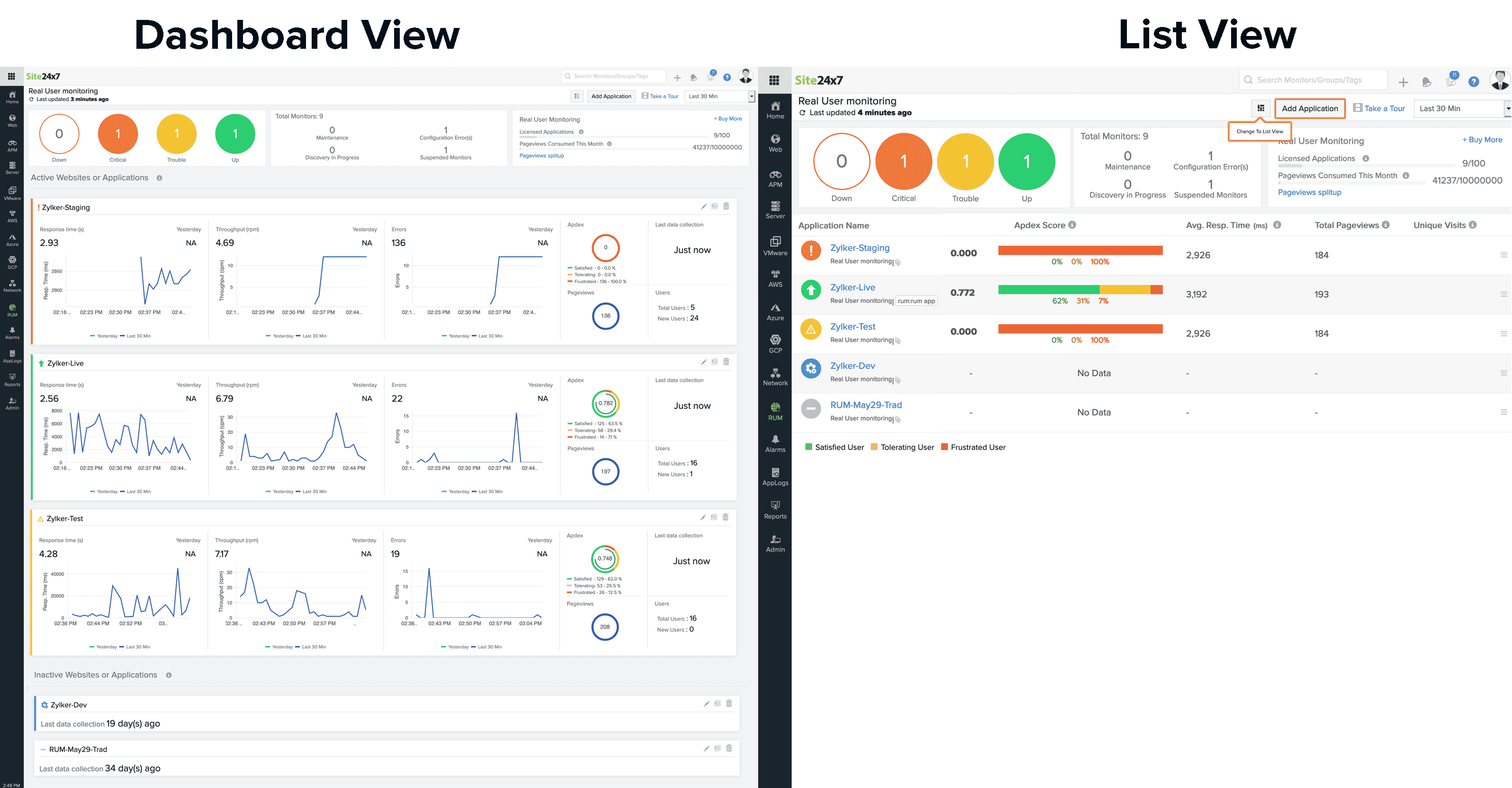Toggle list-view icon button in left Dashboard View toolbar
This screenshot has width=1512, height=788.
click(x=577, y=96)
